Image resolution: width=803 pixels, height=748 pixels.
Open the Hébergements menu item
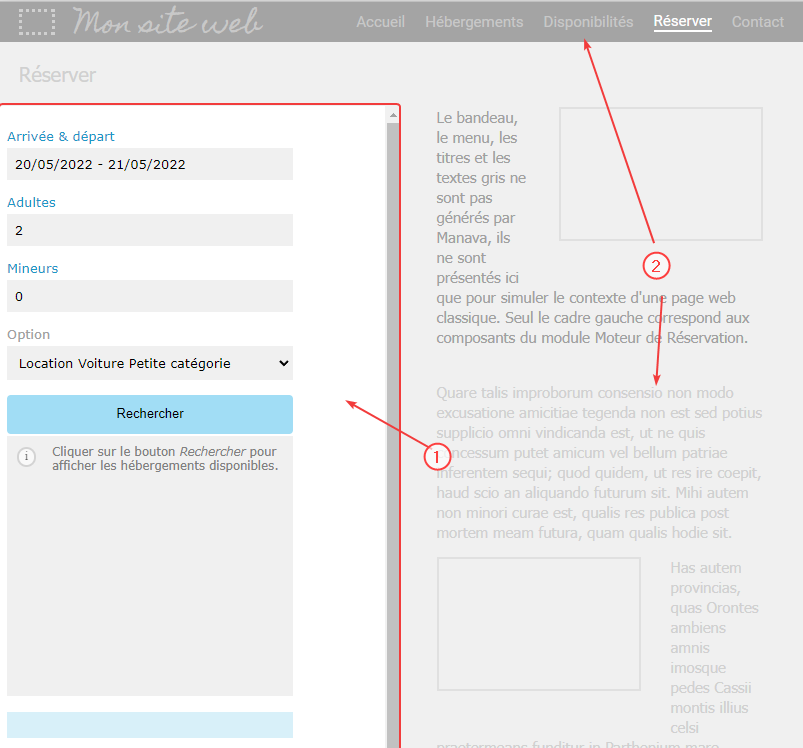tap(474, 21)
